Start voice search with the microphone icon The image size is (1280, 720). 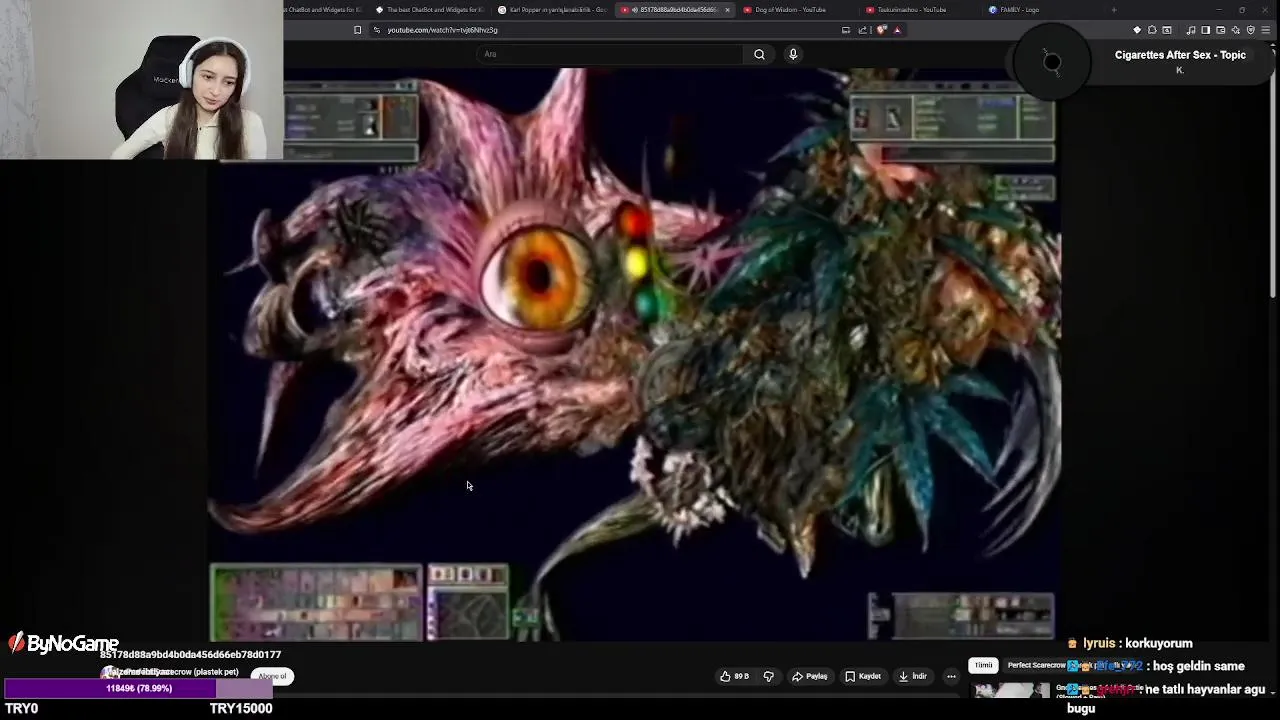coord(793,54)
